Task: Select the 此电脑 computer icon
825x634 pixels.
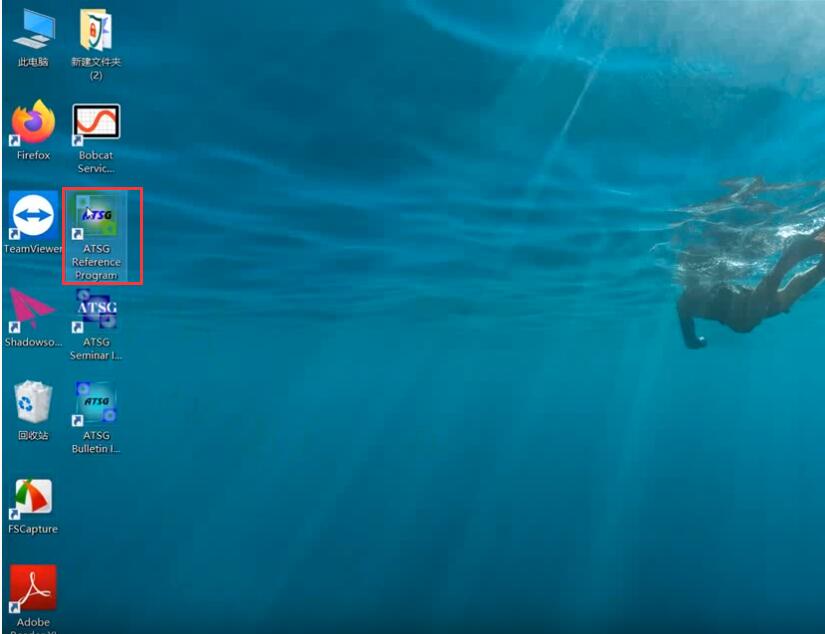Action: click(33, 29)
